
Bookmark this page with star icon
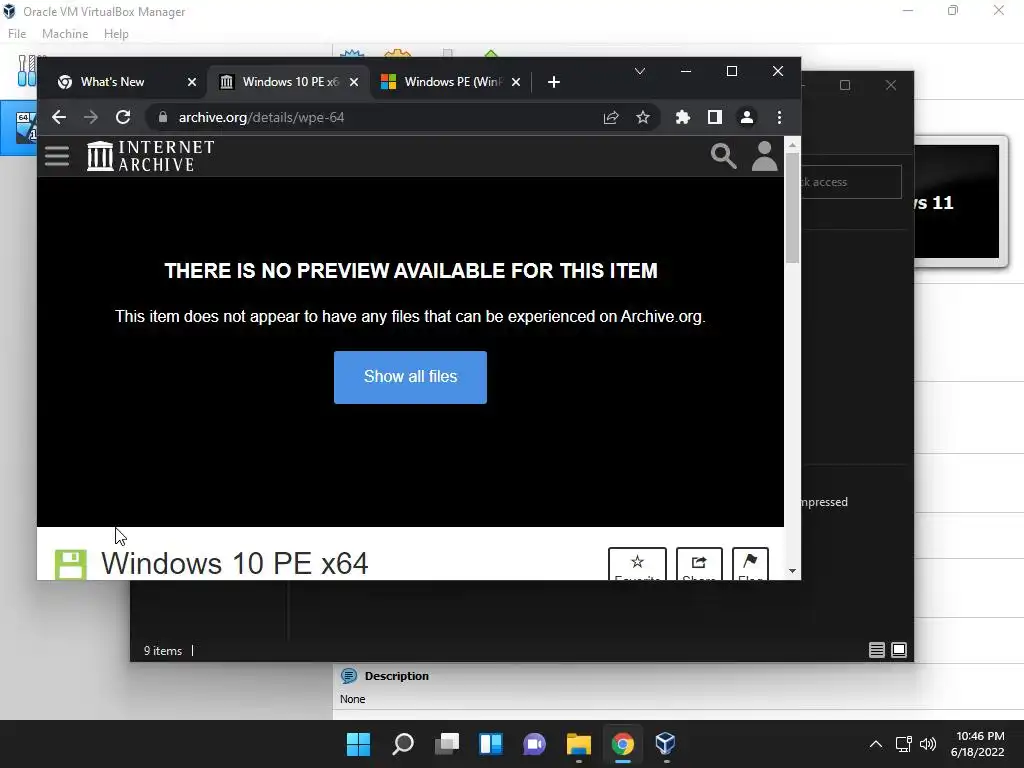point(643,118)
